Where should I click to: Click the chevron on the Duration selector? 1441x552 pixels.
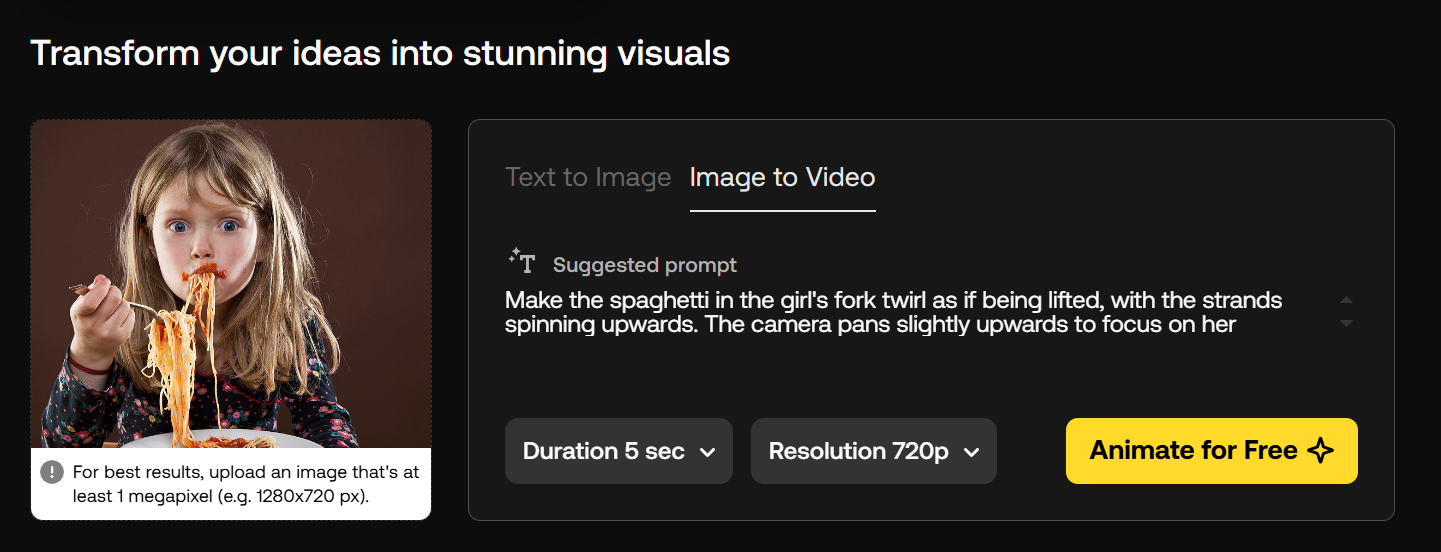coord(708,452)
